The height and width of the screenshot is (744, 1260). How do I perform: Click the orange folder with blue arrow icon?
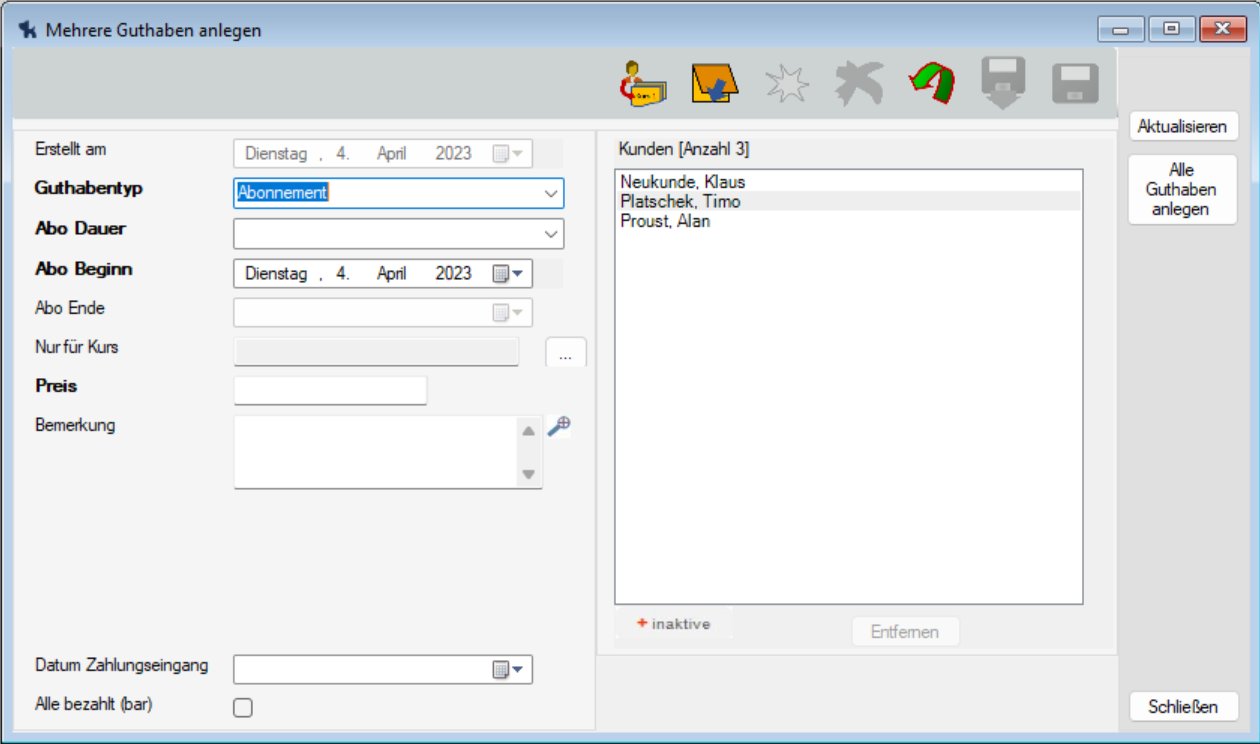714,84
